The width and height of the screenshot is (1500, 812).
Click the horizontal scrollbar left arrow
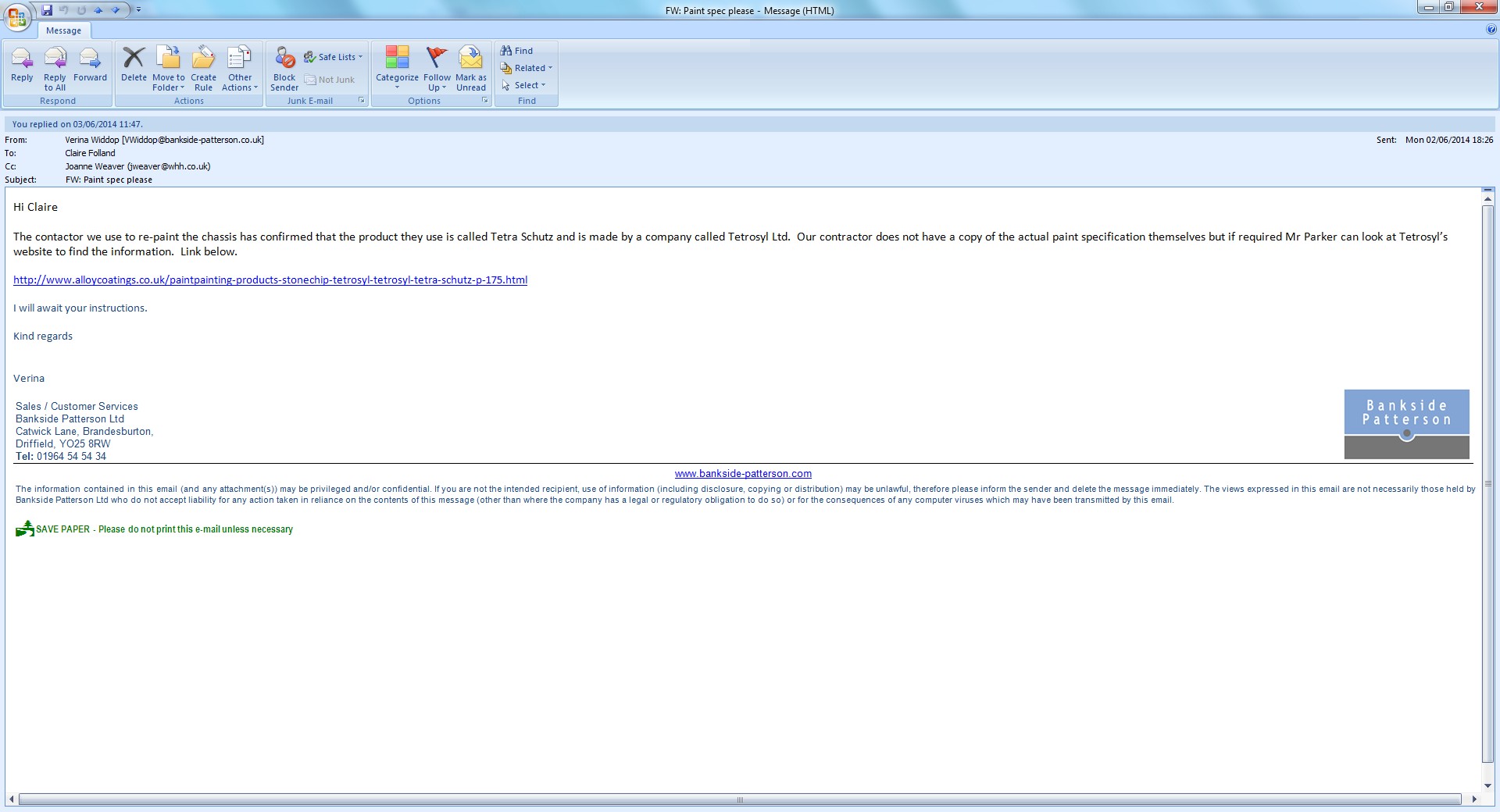[11, 800]
